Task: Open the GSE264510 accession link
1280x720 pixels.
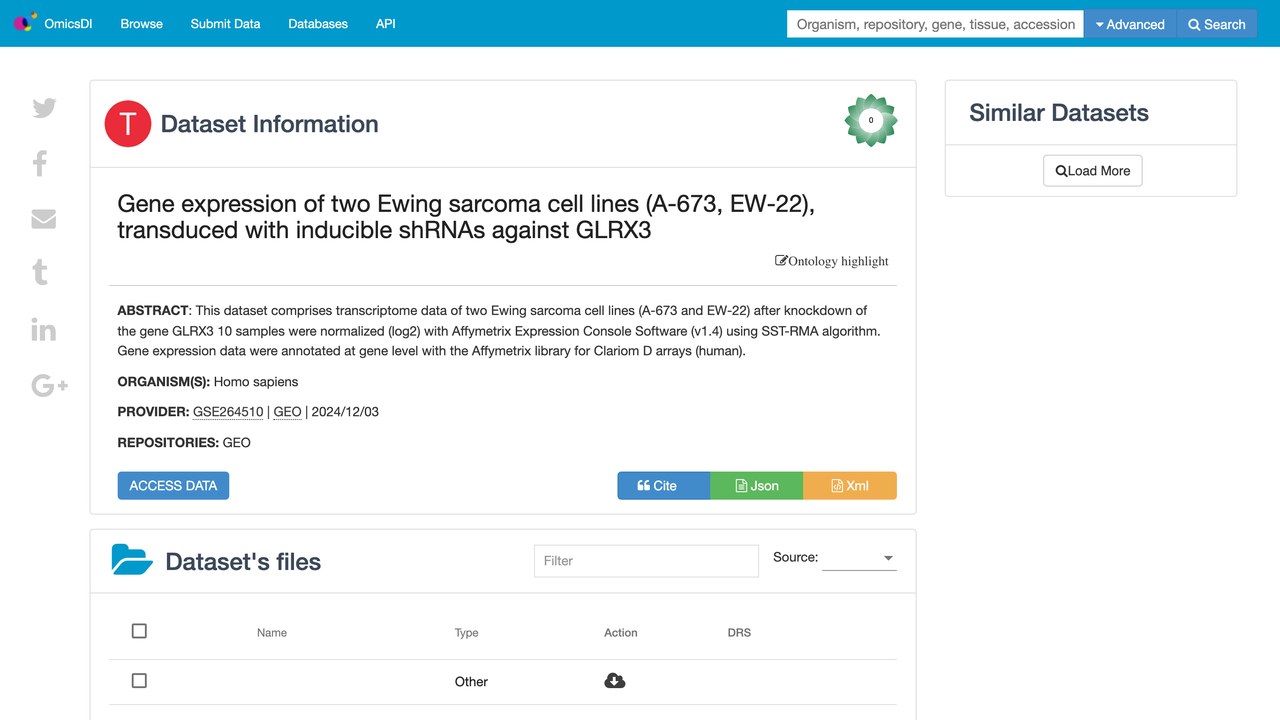Action: click(228, 412)
